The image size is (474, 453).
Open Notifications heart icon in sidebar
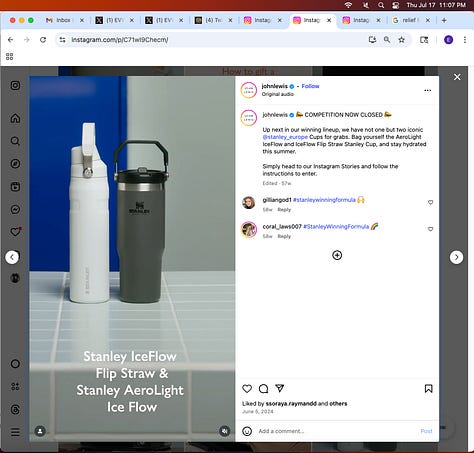click(x=15, y=232)
